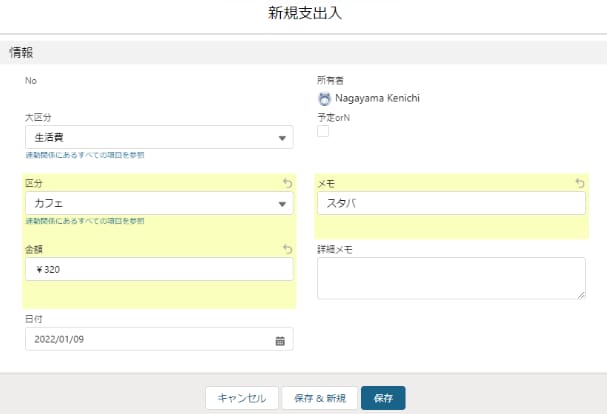This screenshot has width=607, height=414.
Task: Undo the メモ field change
Action: (580, 183)
